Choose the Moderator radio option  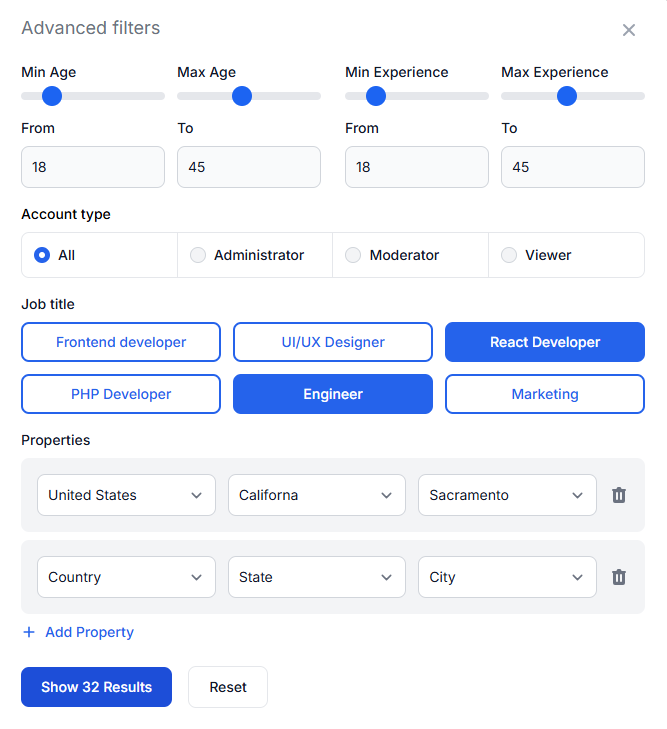pos(353,255)
